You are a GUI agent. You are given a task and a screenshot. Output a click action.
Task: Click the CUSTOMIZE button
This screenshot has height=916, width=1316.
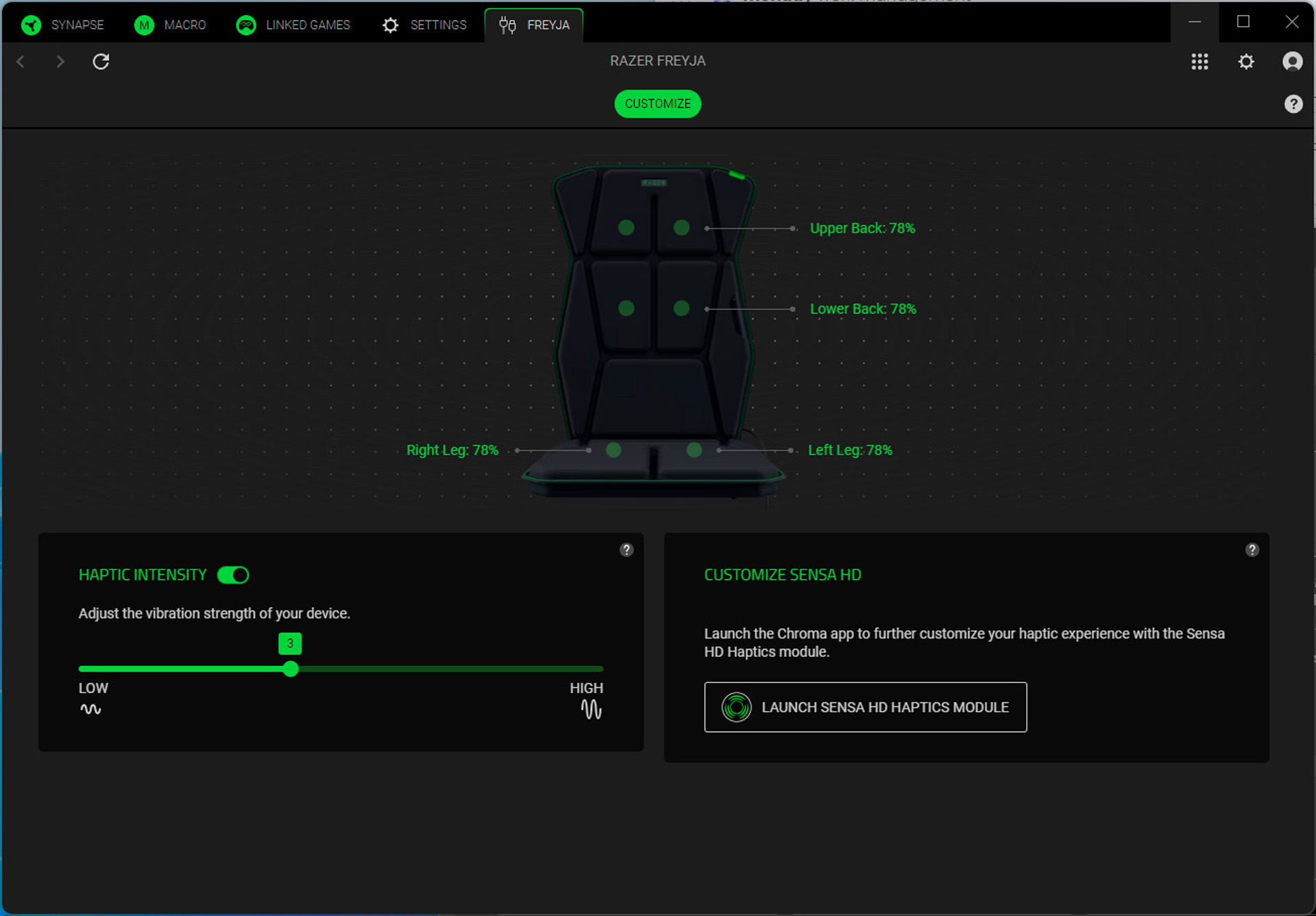[657, 103]
